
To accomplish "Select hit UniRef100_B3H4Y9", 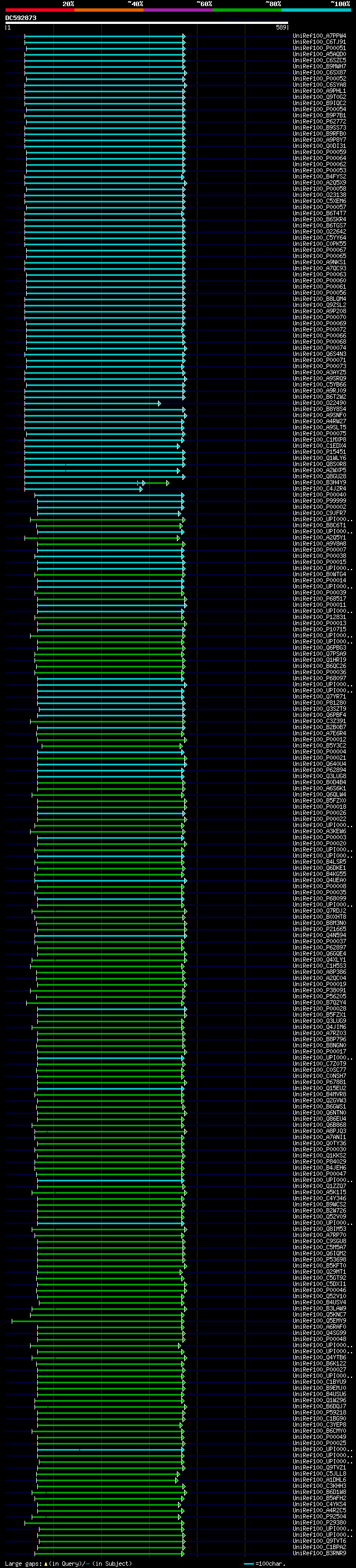I will click(319, 483).
